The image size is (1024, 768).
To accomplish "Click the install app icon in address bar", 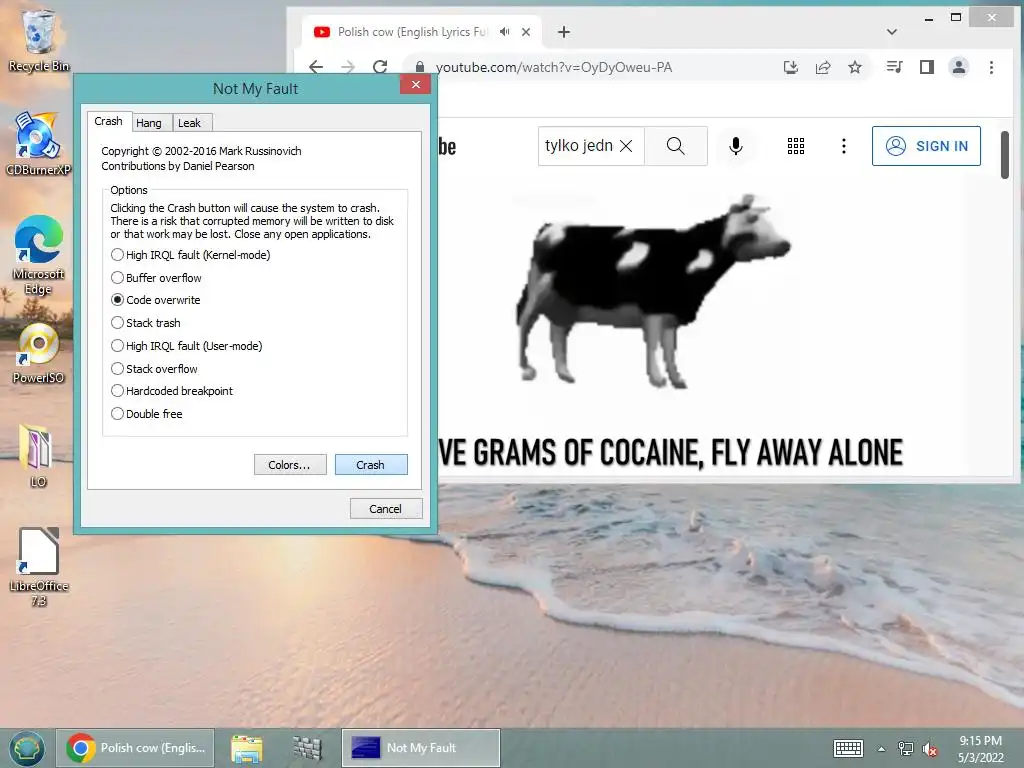I will [791, 67].
